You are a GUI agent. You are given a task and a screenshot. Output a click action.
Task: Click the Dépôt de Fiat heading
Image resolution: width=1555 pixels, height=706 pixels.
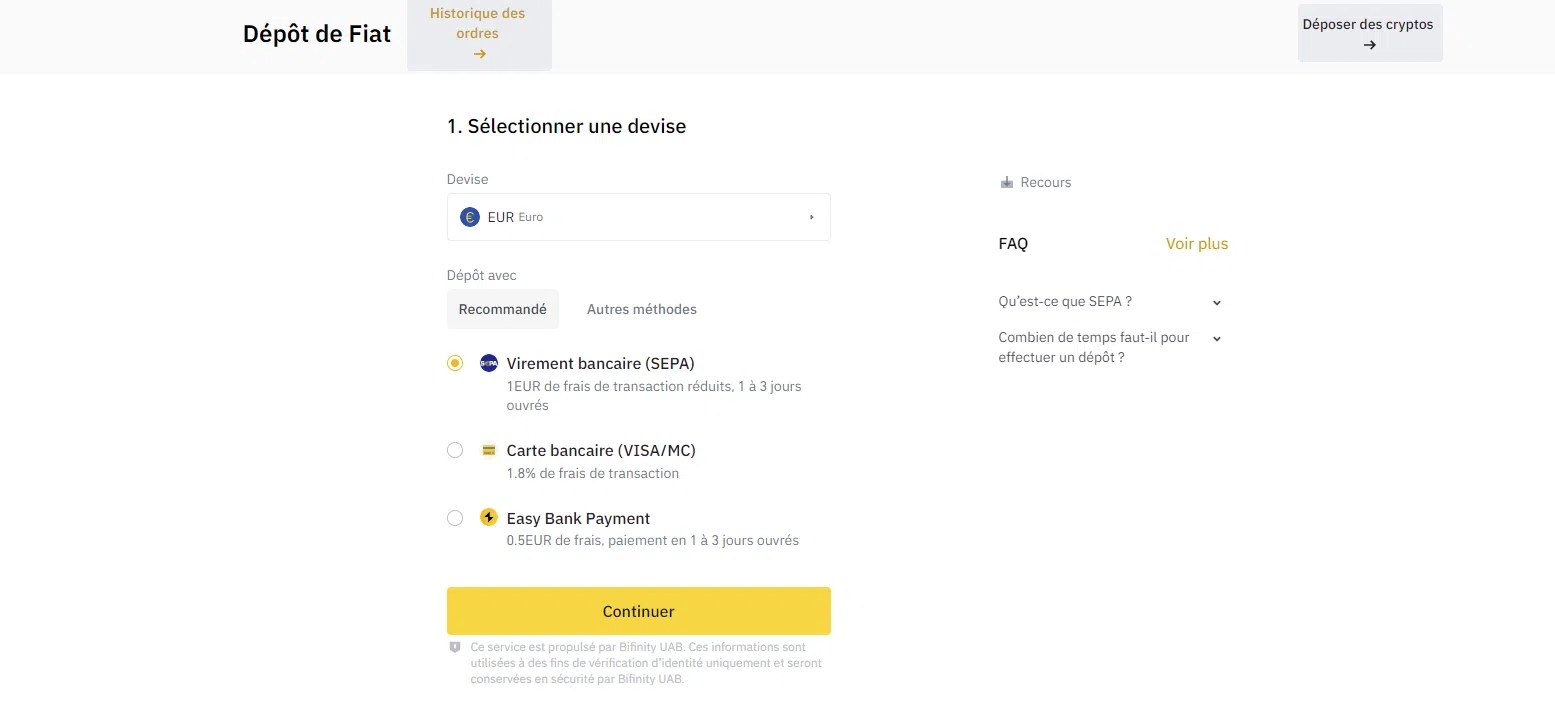tap(317, 34)
